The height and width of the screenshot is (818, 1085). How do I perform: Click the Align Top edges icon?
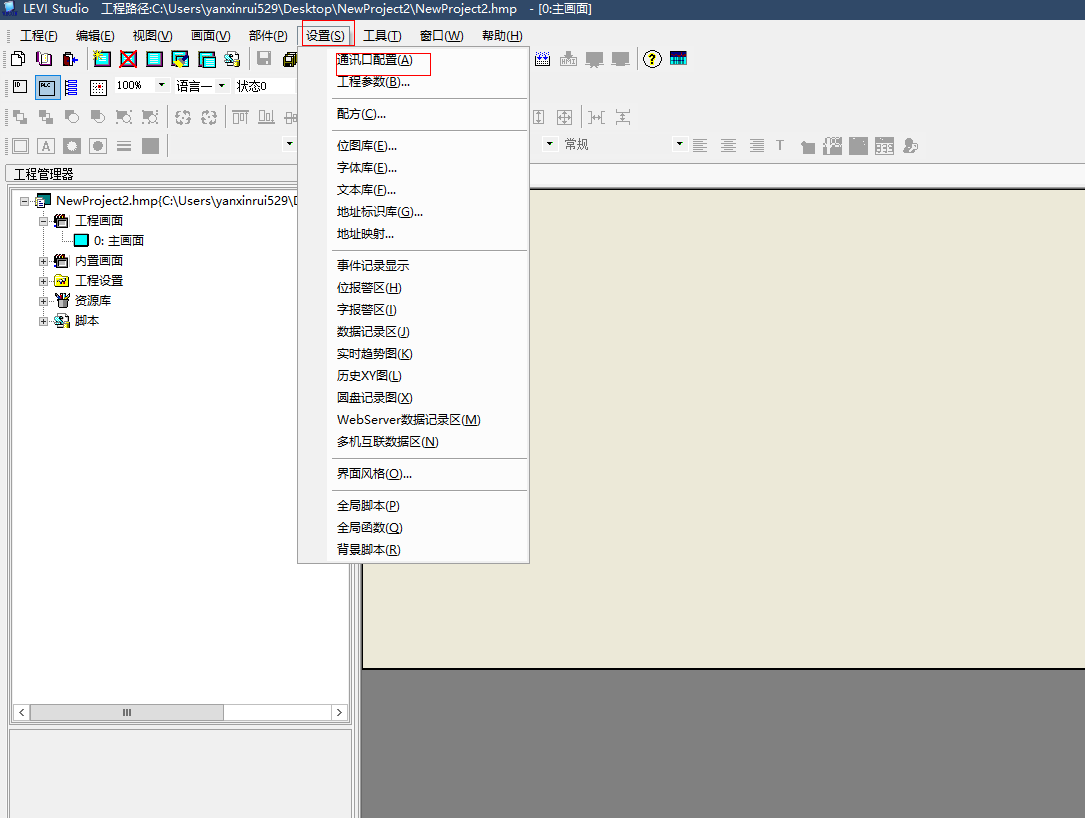[x=240, y=117]
